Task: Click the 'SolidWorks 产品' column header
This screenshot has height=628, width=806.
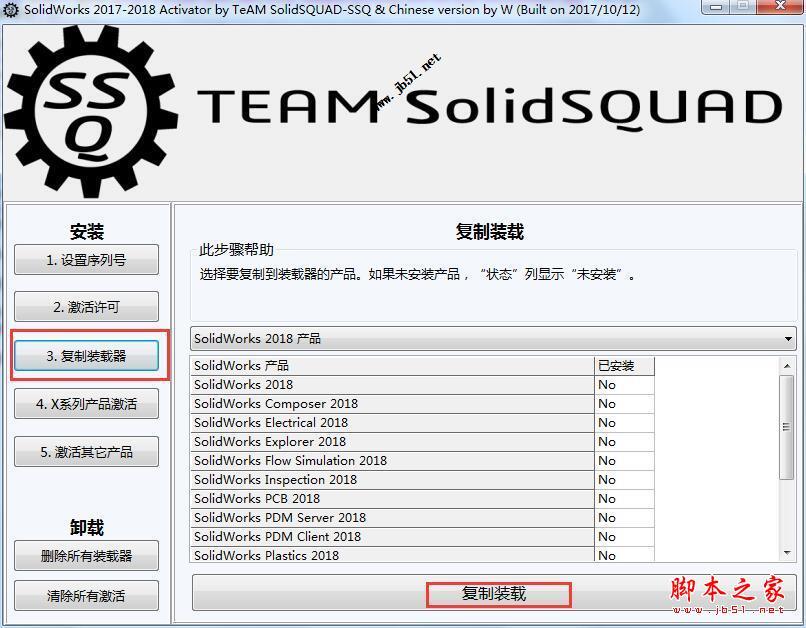Action: 392,366
